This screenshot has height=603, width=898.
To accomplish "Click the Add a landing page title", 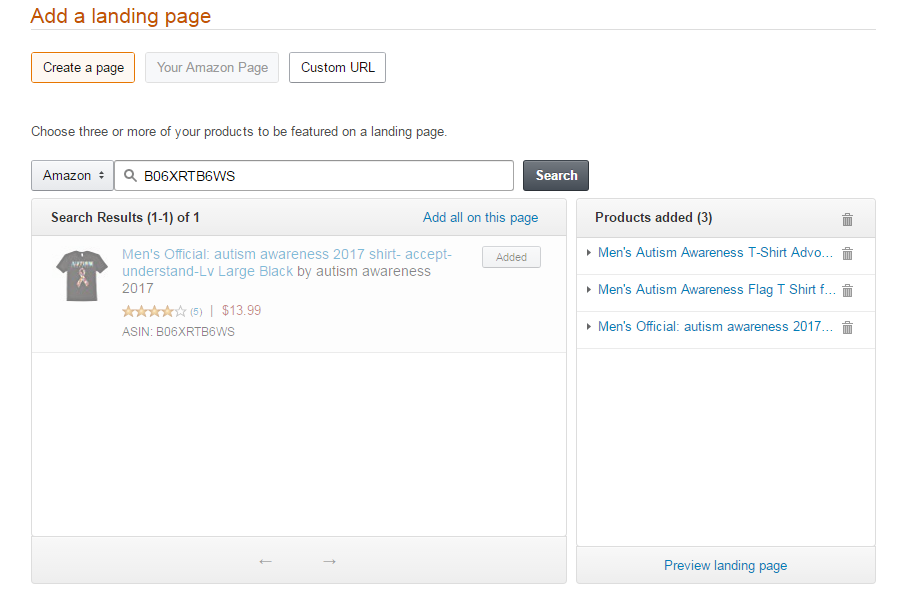I will [x=121, y=16].
